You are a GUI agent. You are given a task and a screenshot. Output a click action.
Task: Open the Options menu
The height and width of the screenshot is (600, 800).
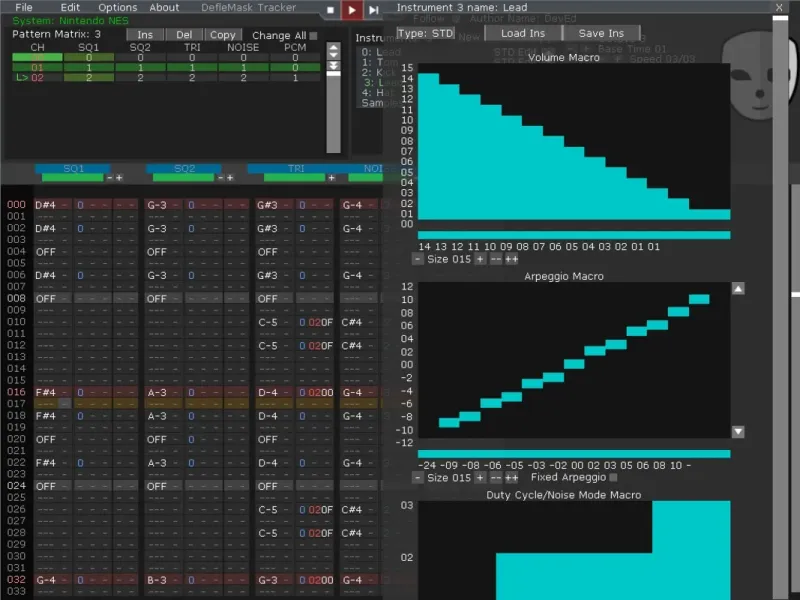117,7
